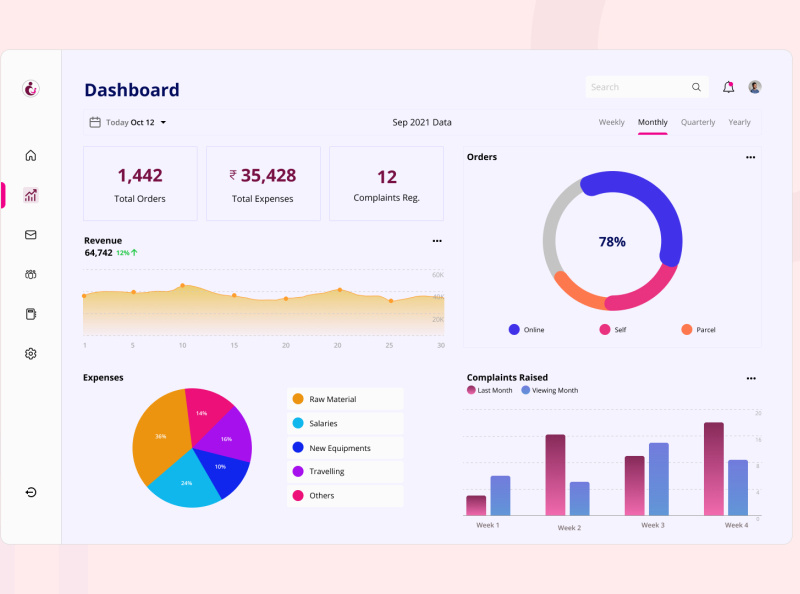Open the Orders panel three-dot menu
The image size is (800, 594).
tap(751, 157)
